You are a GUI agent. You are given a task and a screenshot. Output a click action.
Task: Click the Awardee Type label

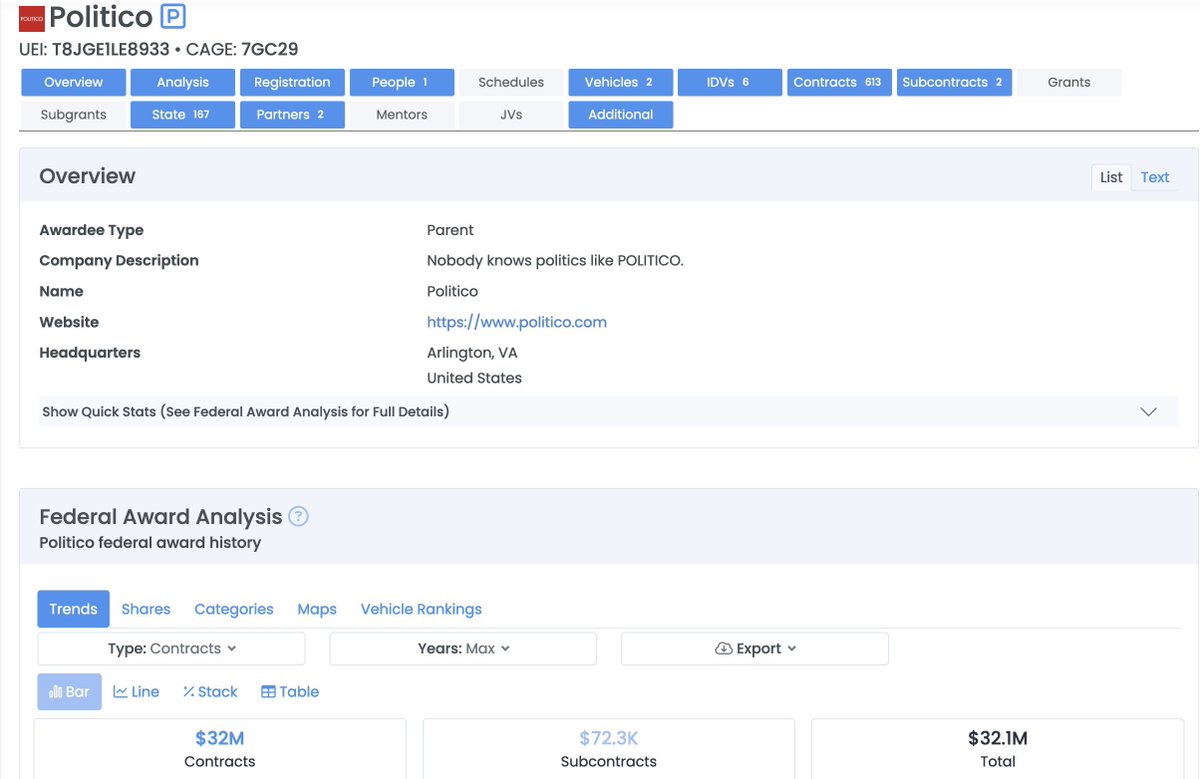tap(91, 230)
